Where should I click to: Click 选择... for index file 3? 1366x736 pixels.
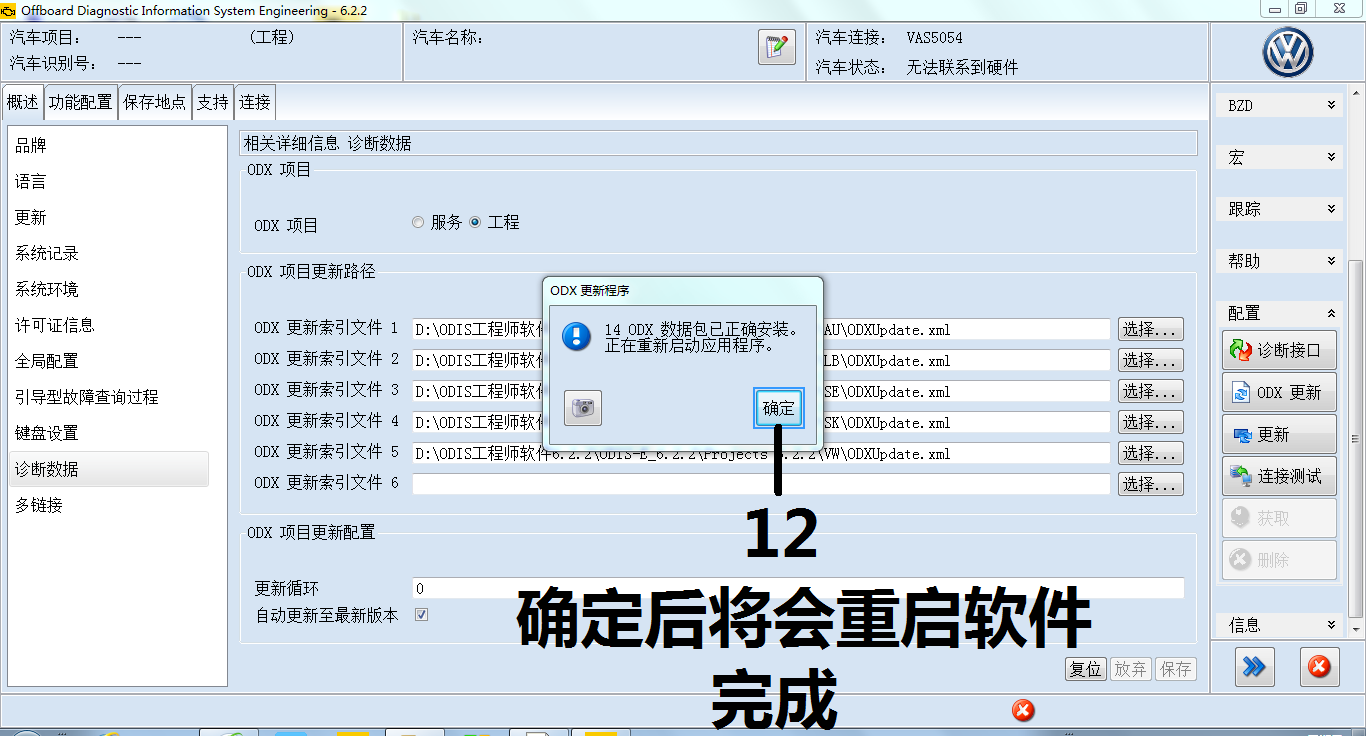point(1151,391)
